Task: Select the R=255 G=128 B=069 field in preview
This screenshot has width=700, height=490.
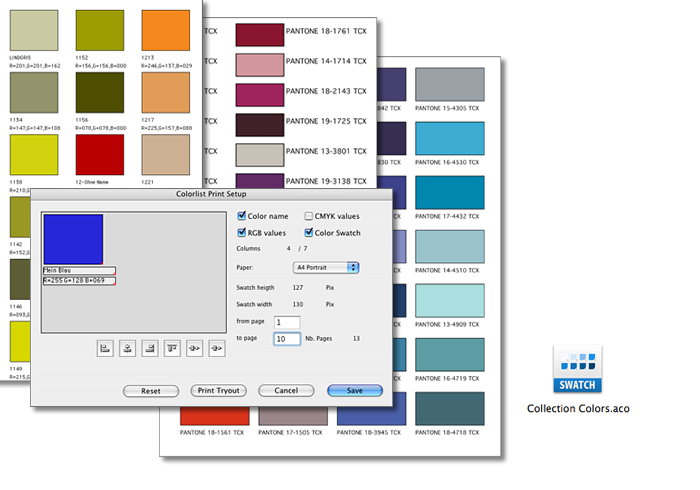Action: tap(79, 281)
